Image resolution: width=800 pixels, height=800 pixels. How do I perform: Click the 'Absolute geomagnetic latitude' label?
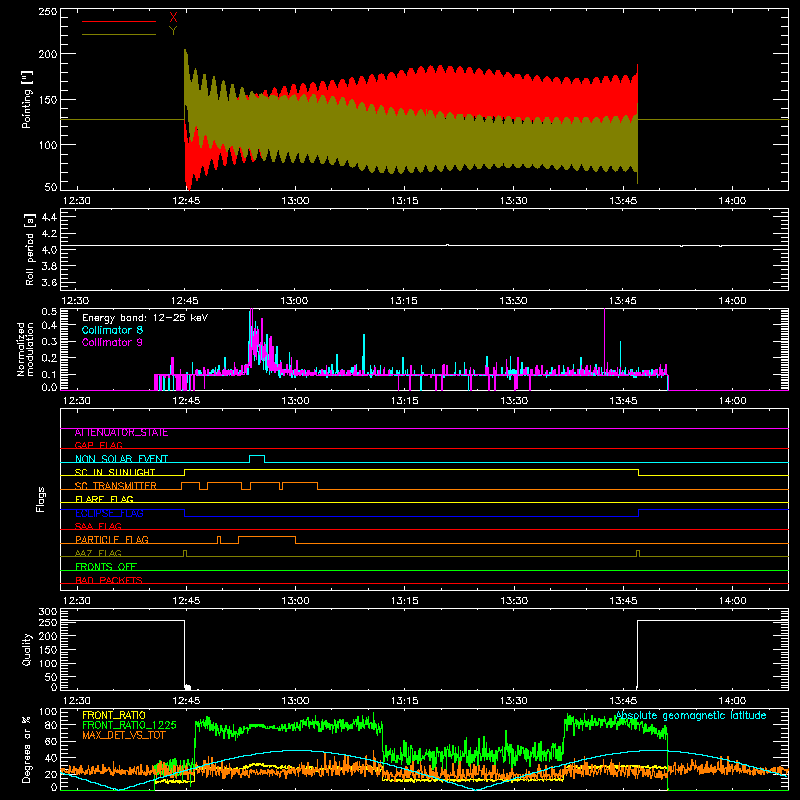click(x=691, y=715)
